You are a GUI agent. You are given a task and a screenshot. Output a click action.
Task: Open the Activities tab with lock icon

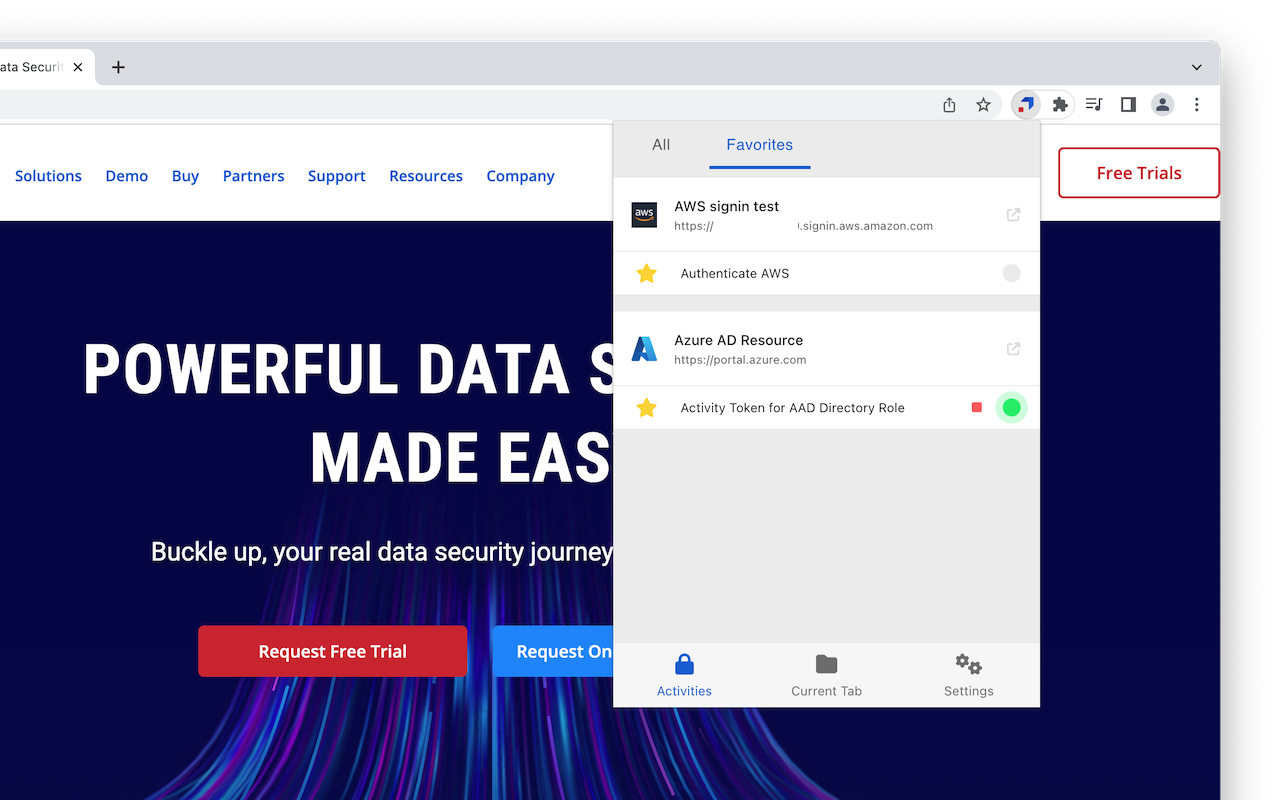tap(684, 675)
